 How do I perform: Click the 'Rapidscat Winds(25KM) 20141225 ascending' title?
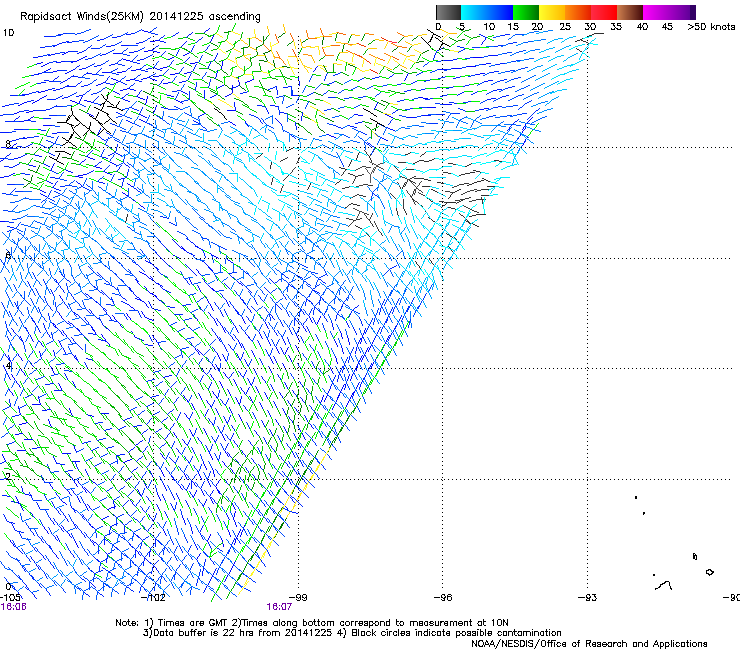tap(140, 17)
